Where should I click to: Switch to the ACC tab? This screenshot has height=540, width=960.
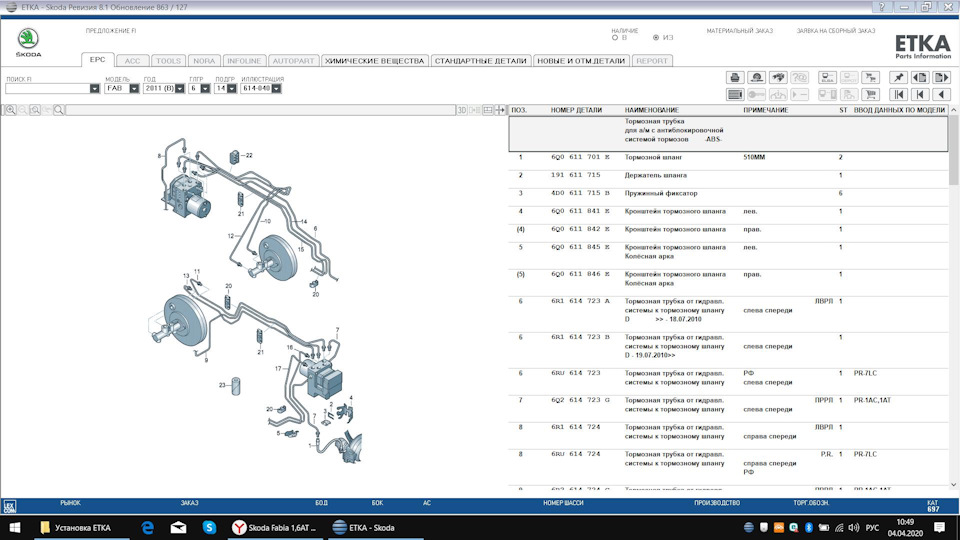tap(132, 61)
